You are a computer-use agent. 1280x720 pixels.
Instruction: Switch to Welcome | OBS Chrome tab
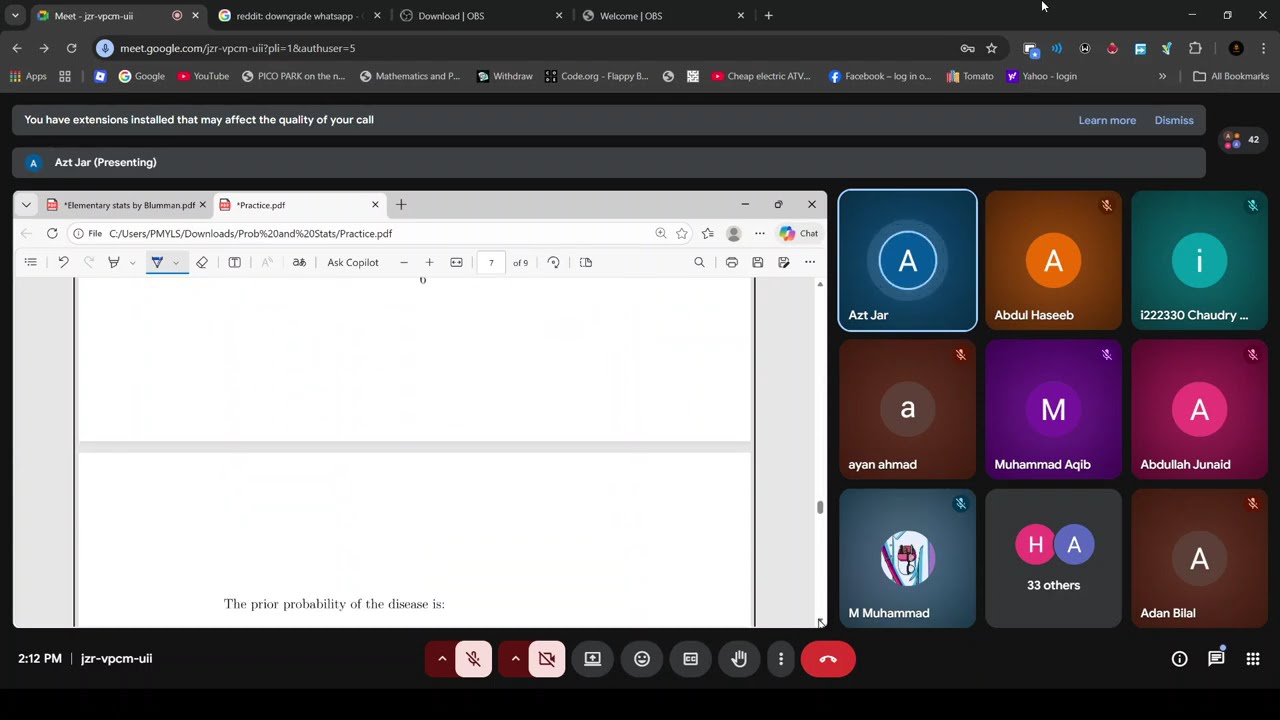tap(662, 16)
